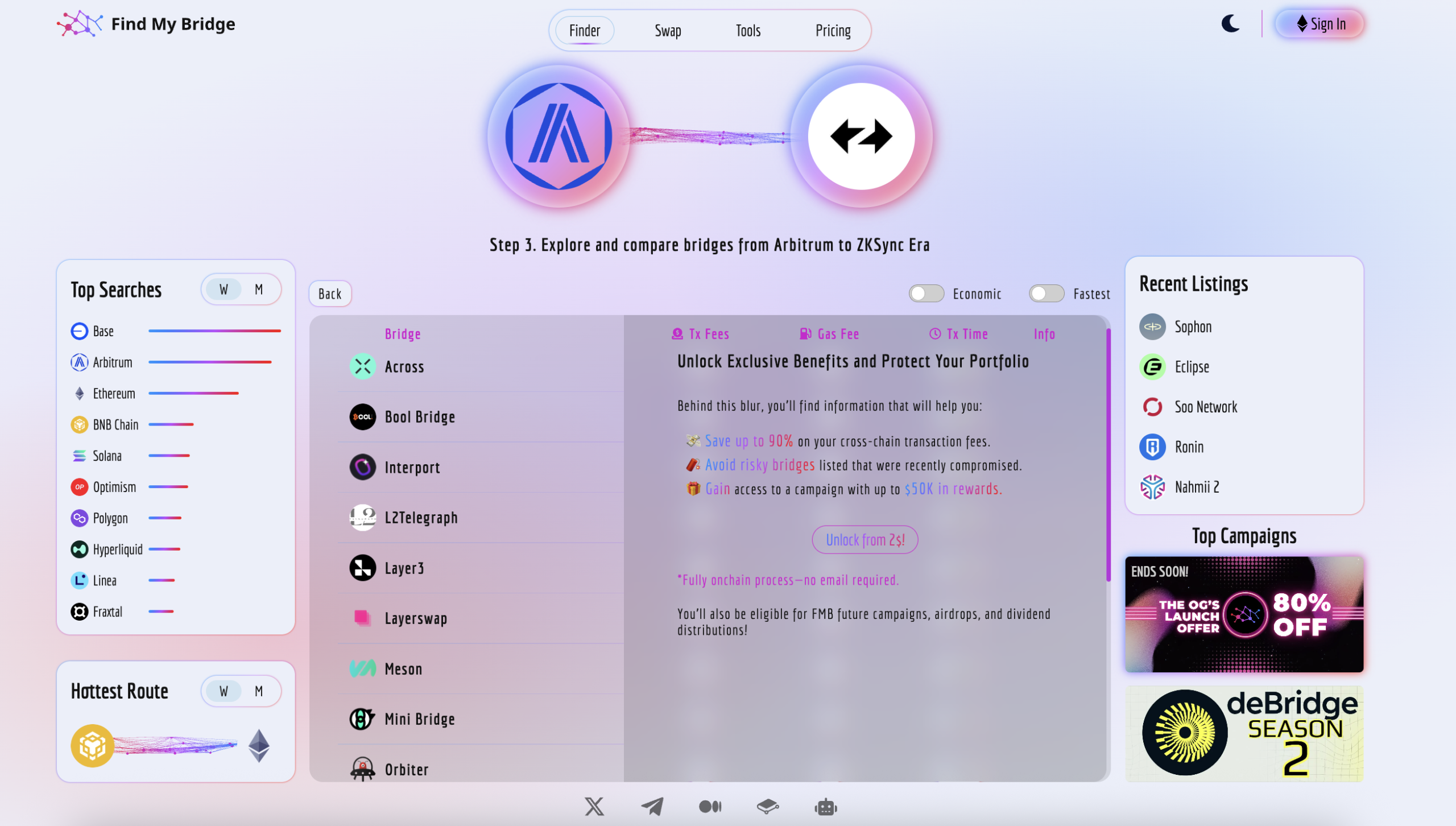
Task: Click the Soo Network listing icon
Action: pyautogui.click(x=1153, y=407)
